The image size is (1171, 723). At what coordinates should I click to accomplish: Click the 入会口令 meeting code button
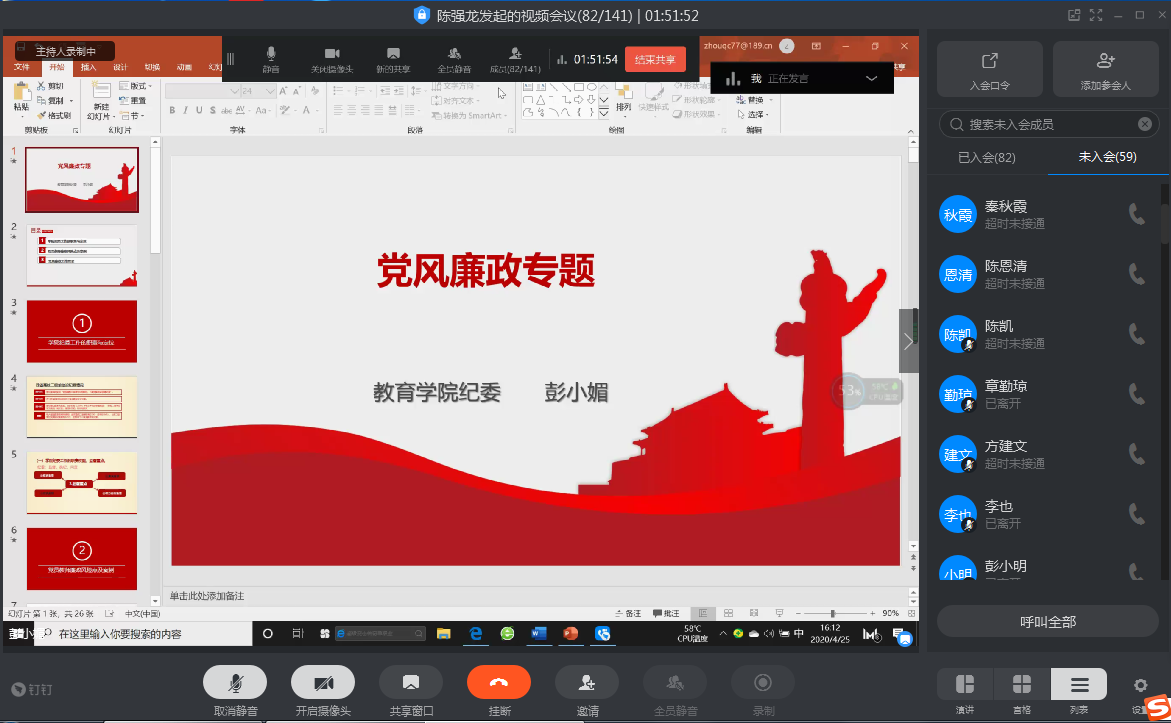click(x=989, y=69)
